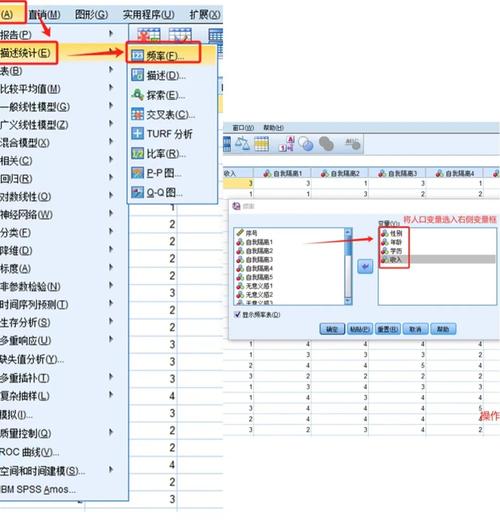Open the 图形(G) graphs menu
The height and width of the screenshot is (524, 500).
click(x=91, y=14)
